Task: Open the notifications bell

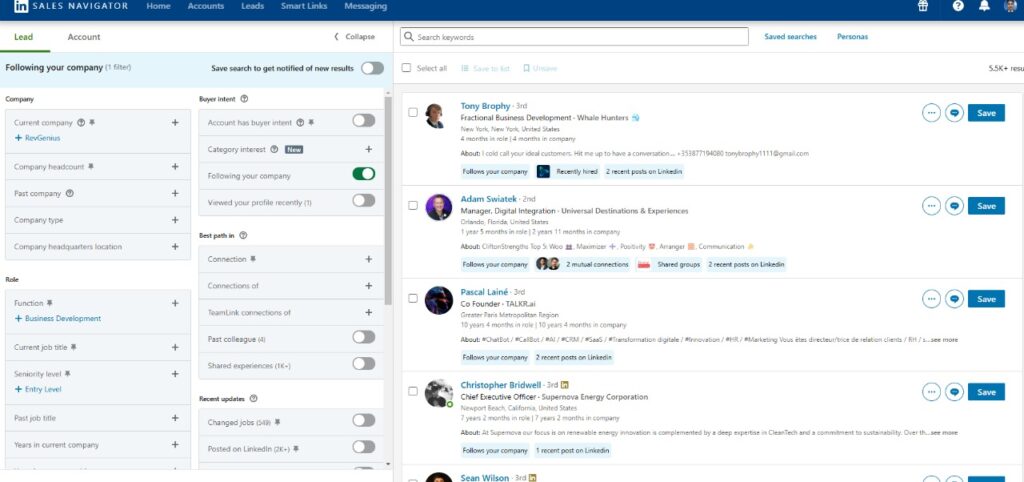Action: tap(984, 7)
